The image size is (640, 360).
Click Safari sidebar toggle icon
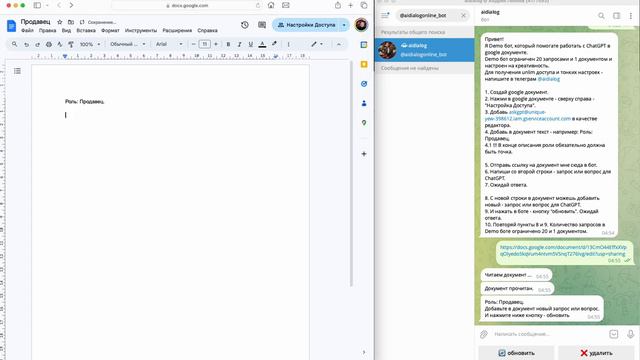[37, 5]
